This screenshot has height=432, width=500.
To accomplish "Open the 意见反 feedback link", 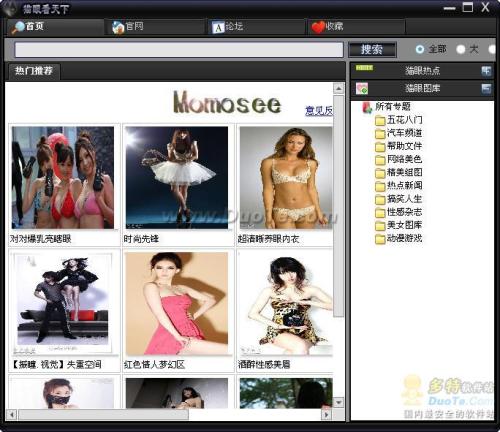I will tap(319, 111).
